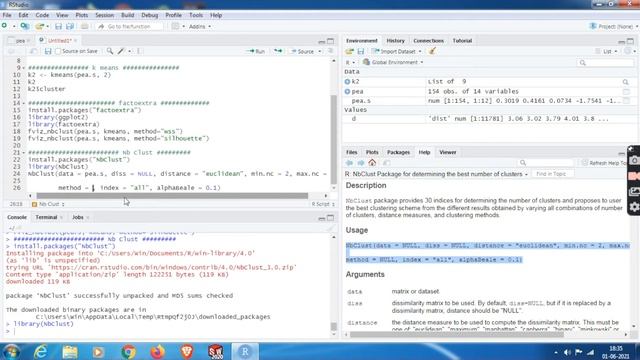Click the Environment search field
Image resolution: width=640 pixels, height=360 pixels.
coord(606,63)
